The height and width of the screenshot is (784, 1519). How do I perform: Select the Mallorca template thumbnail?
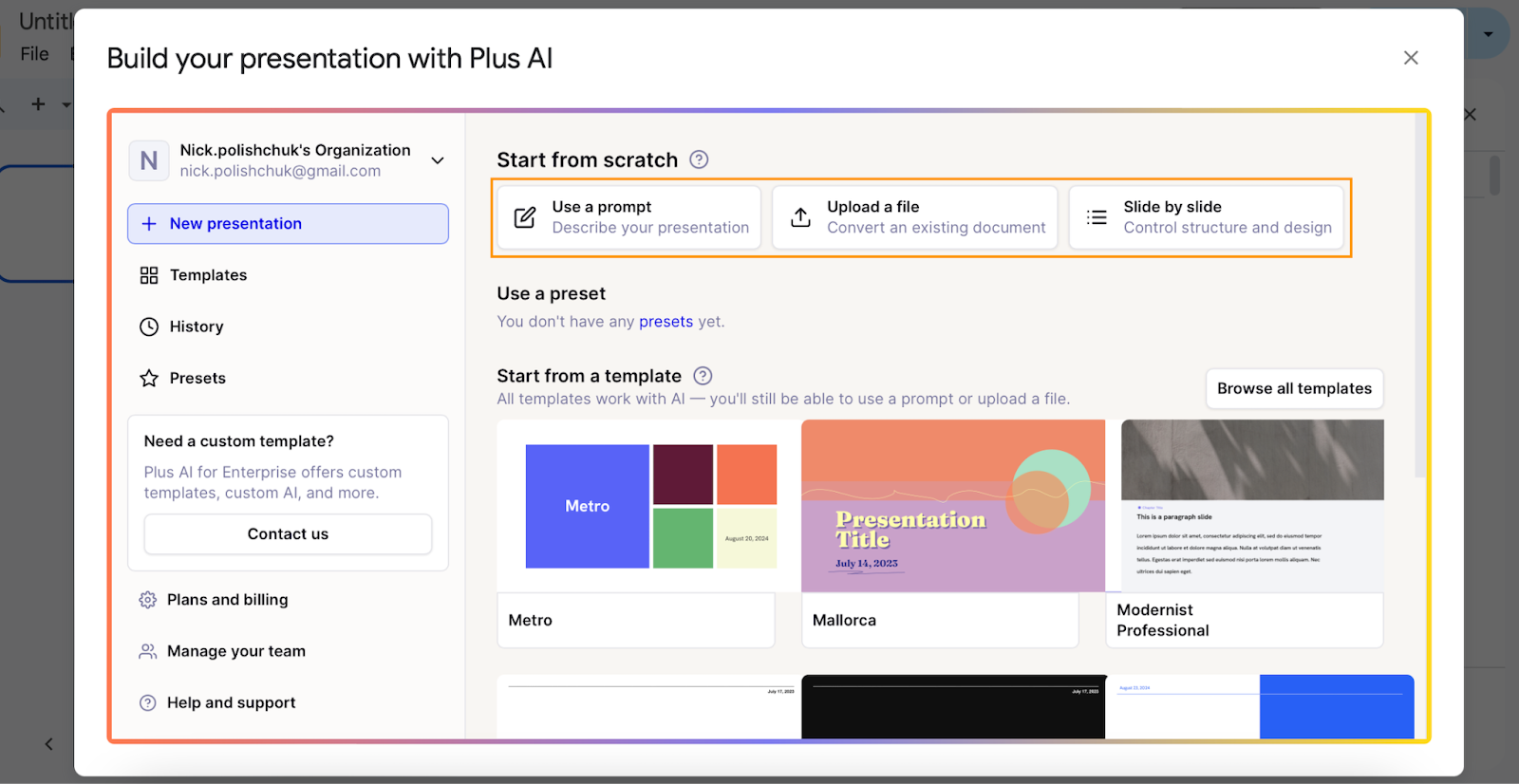point(953,506)
